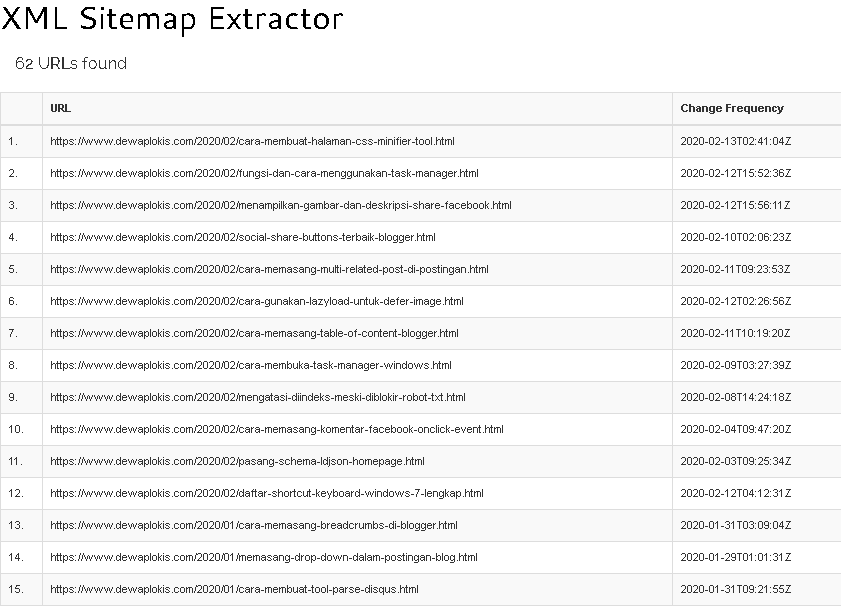Open the memasang-drop-down-dalam-postingan-blog URL
The width and height of the screenshot is (841, 606).
coord(264,557)
